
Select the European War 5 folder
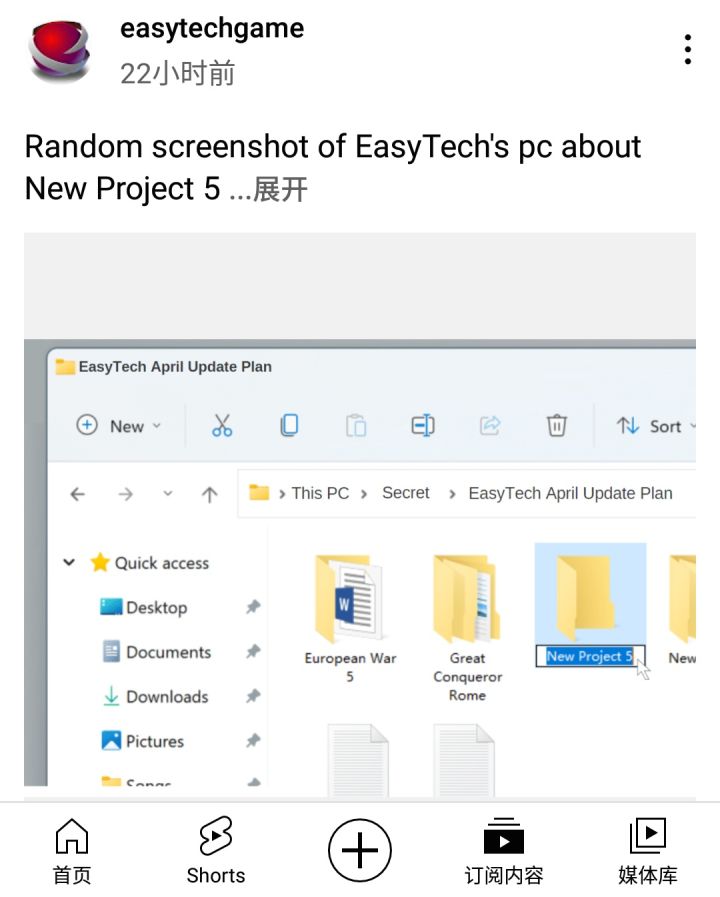tap(350, 618)
